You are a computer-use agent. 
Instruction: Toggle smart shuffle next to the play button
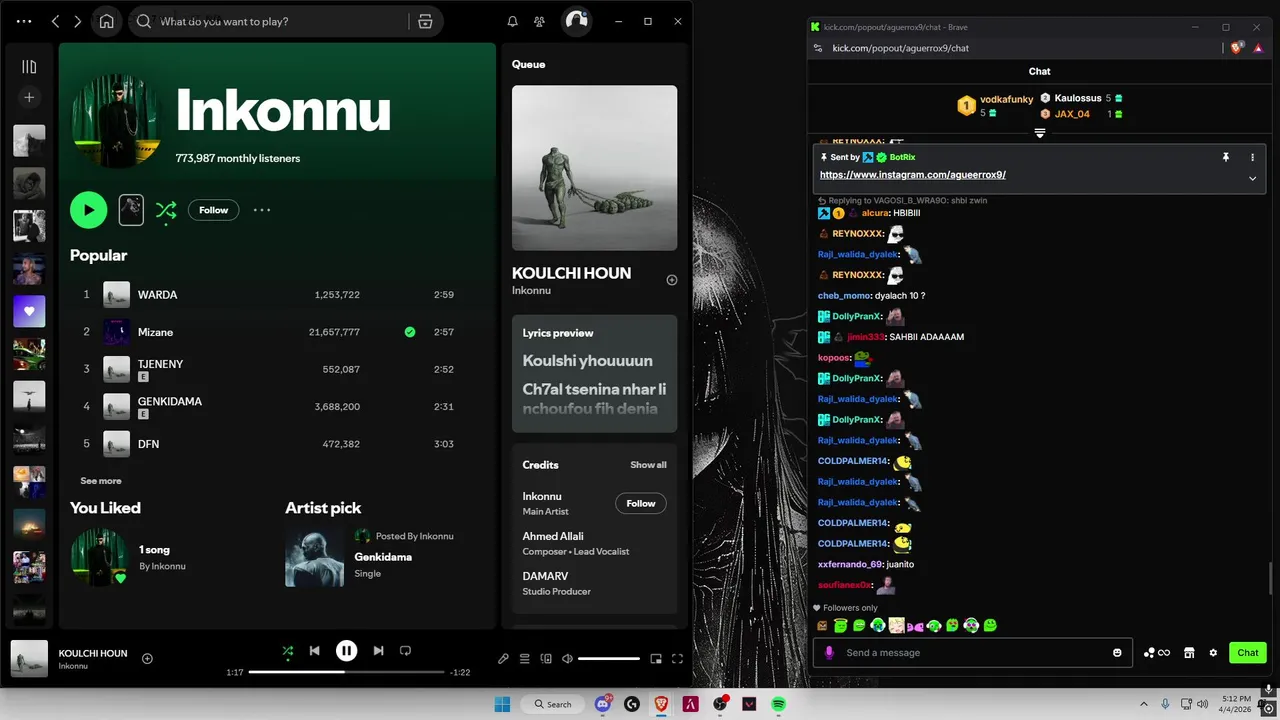166,210
